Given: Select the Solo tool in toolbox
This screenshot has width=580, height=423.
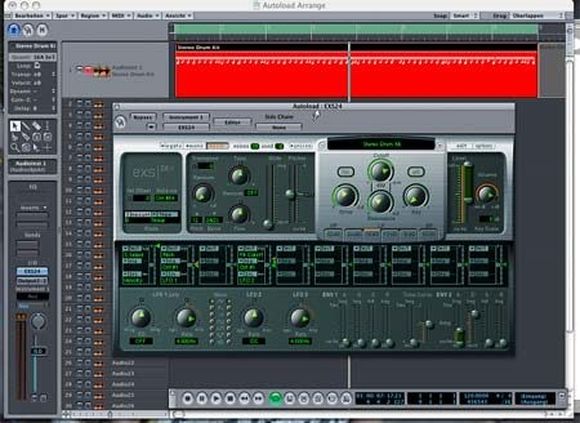Looking at the screenshot, I should [x=37, y=137].
